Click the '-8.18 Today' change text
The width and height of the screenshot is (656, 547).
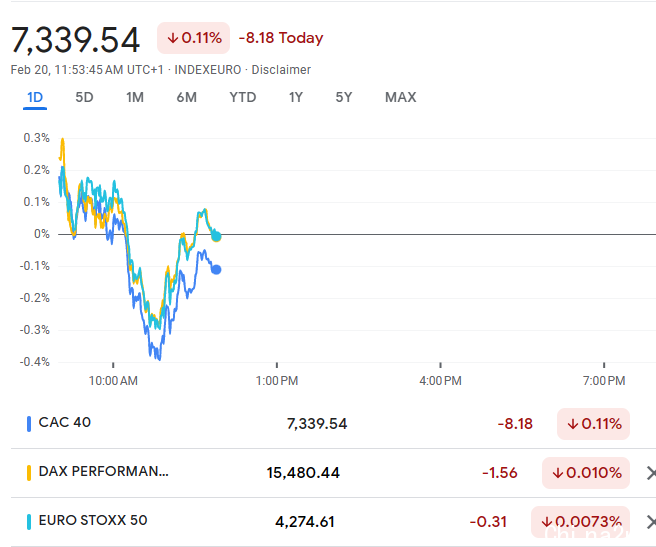(x=281, y=38)
